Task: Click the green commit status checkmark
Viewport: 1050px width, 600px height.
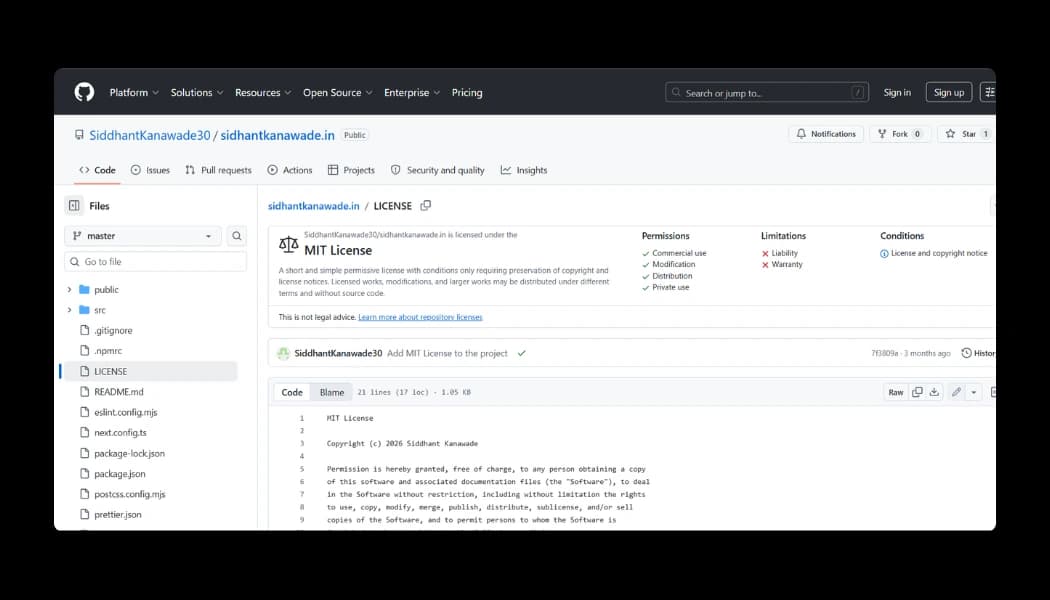Action: (522, 353)
